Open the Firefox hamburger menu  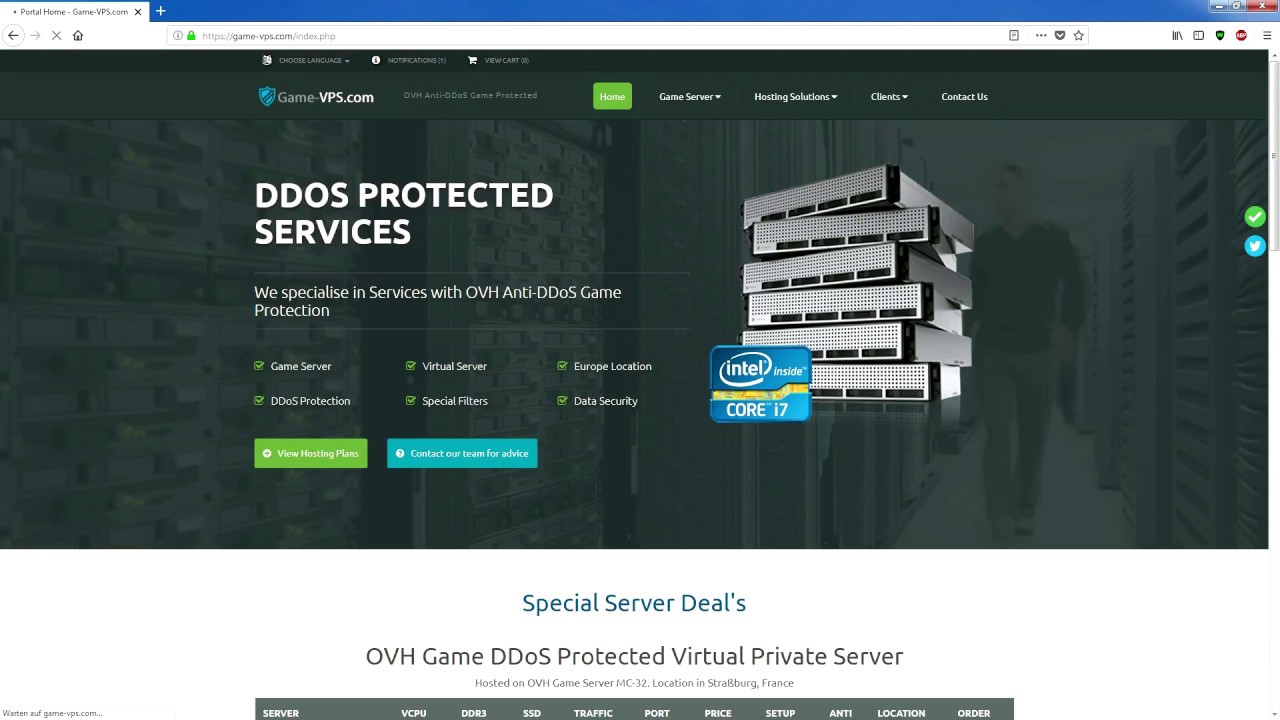click(1267, 35)
